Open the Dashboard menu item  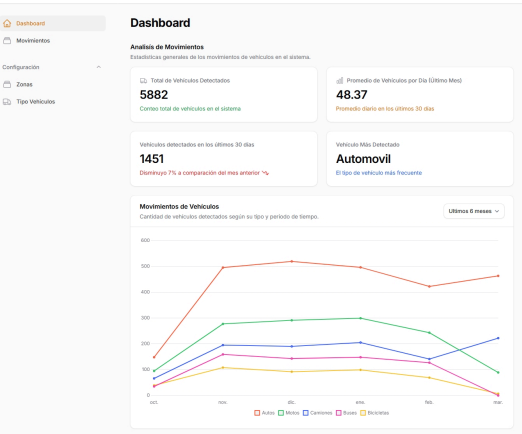click(53, 23)
